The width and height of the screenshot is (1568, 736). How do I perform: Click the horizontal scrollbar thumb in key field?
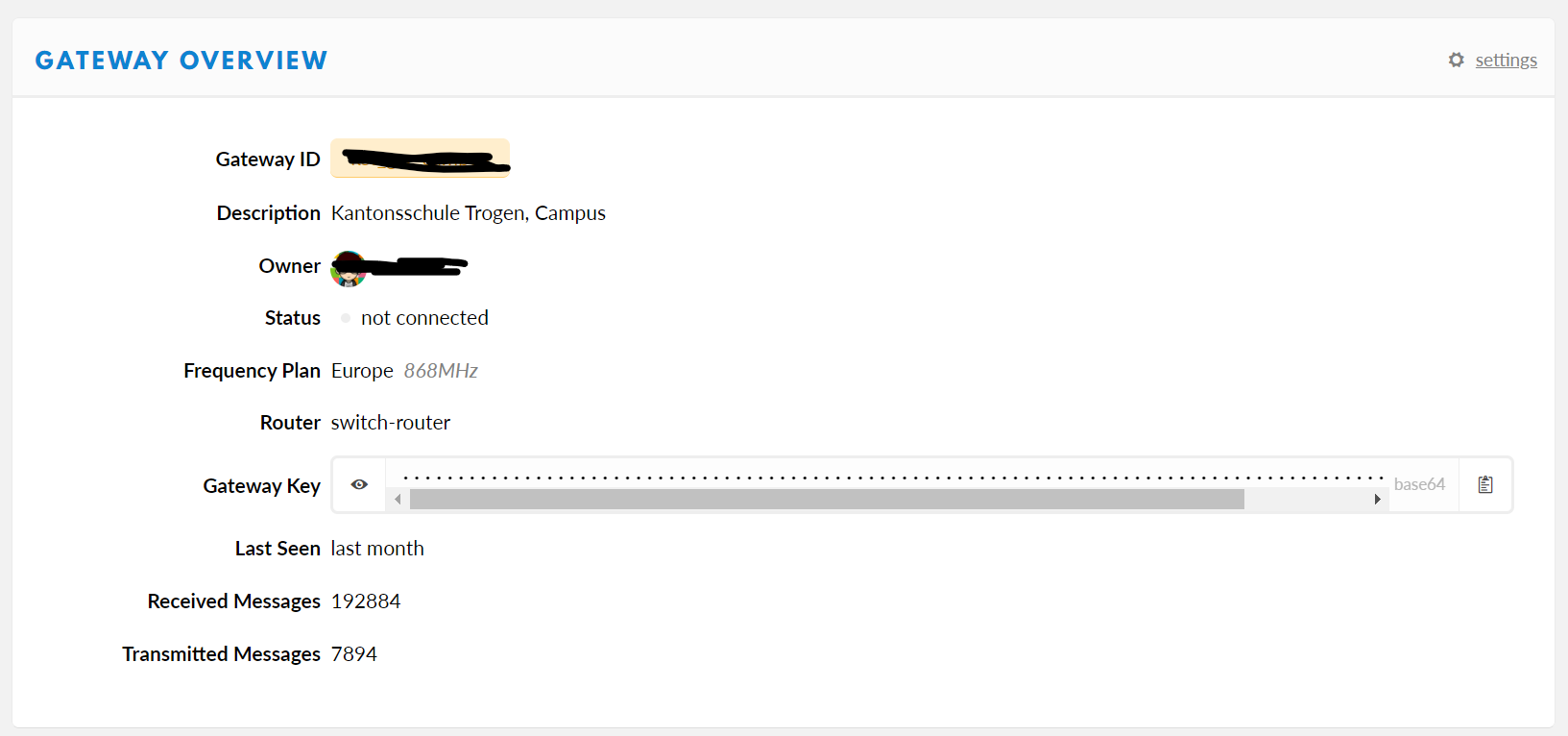click(x=827, y=500)
